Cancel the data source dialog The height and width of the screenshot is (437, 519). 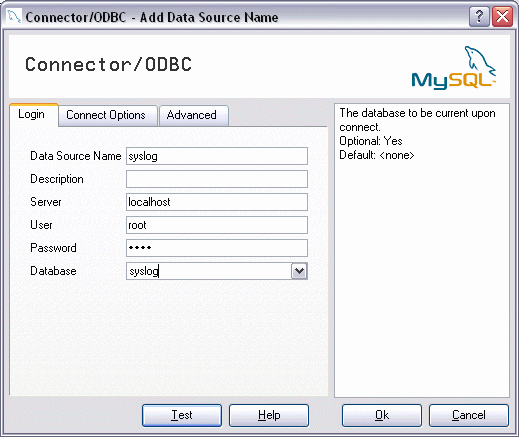coord(469,415)
